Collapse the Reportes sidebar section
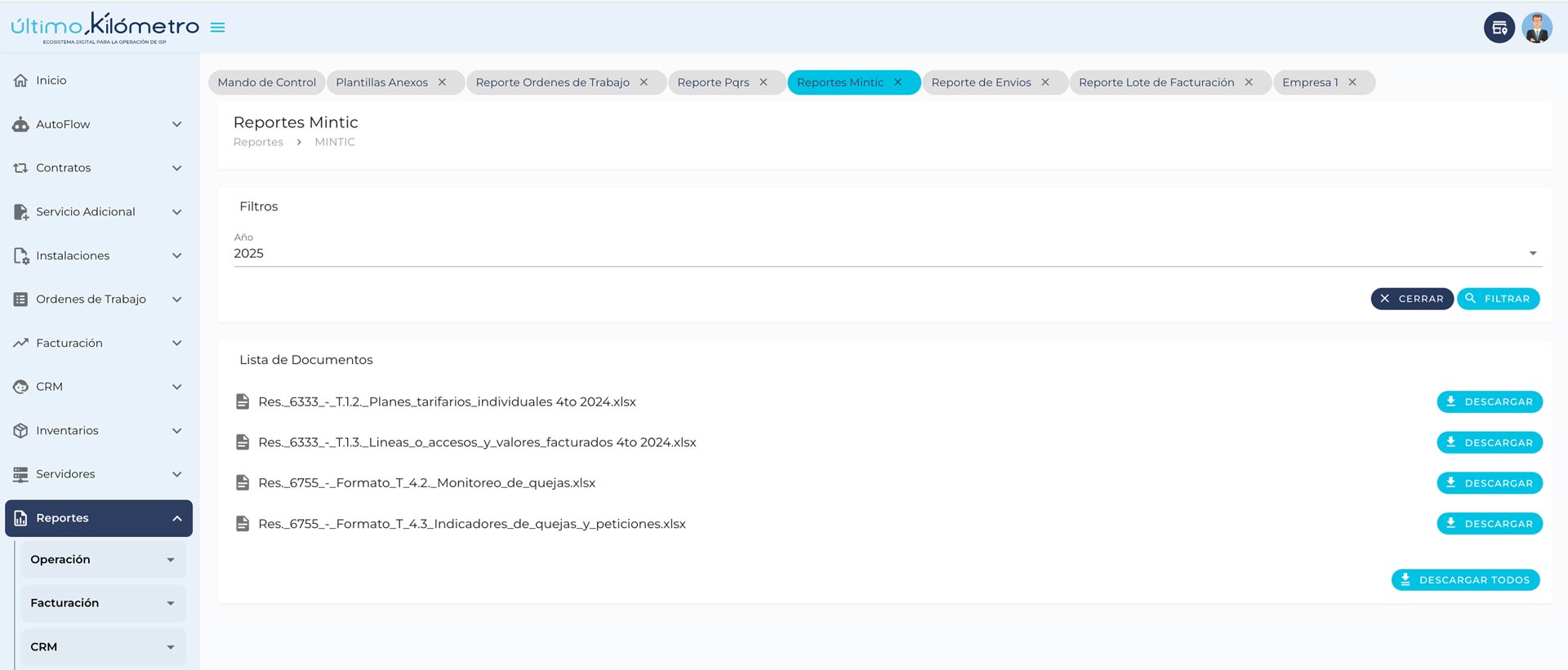This screenshot has height=670, width=1568. [177, 519]
